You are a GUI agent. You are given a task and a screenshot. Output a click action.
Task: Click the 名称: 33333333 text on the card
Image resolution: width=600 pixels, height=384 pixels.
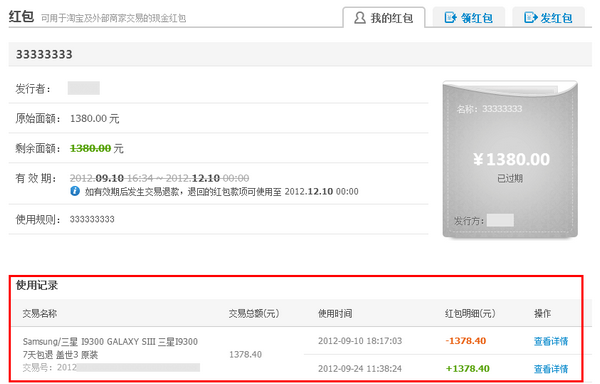489,109
